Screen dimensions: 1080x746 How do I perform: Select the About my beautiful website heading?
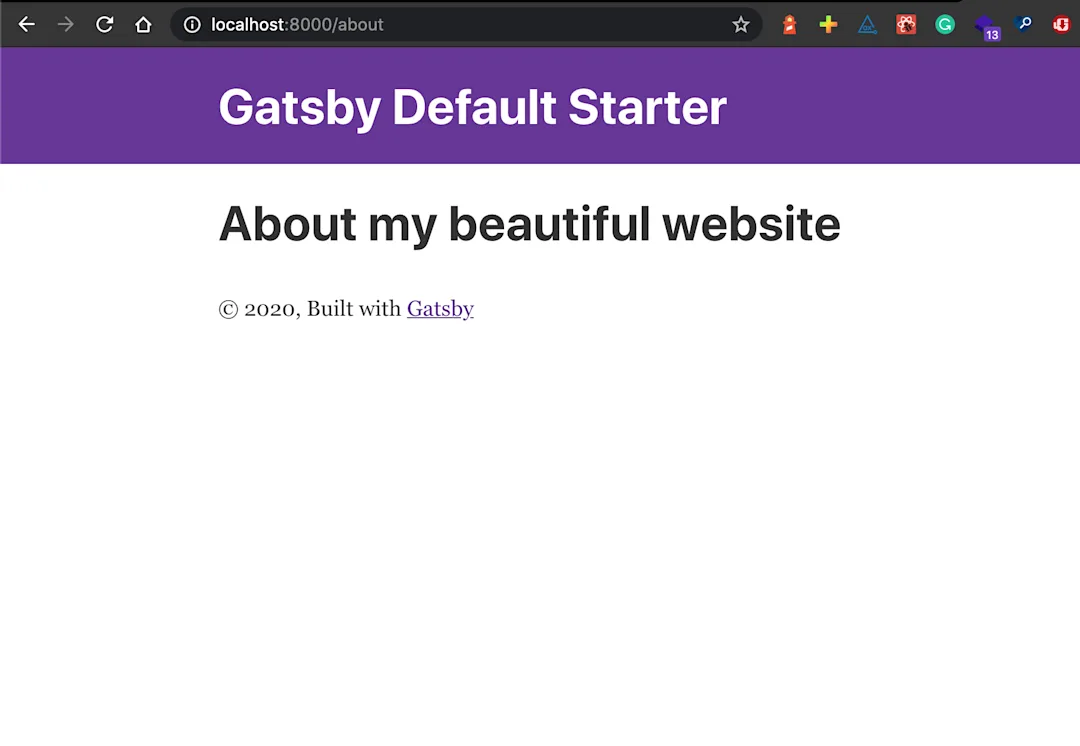(x=529, y=224)
